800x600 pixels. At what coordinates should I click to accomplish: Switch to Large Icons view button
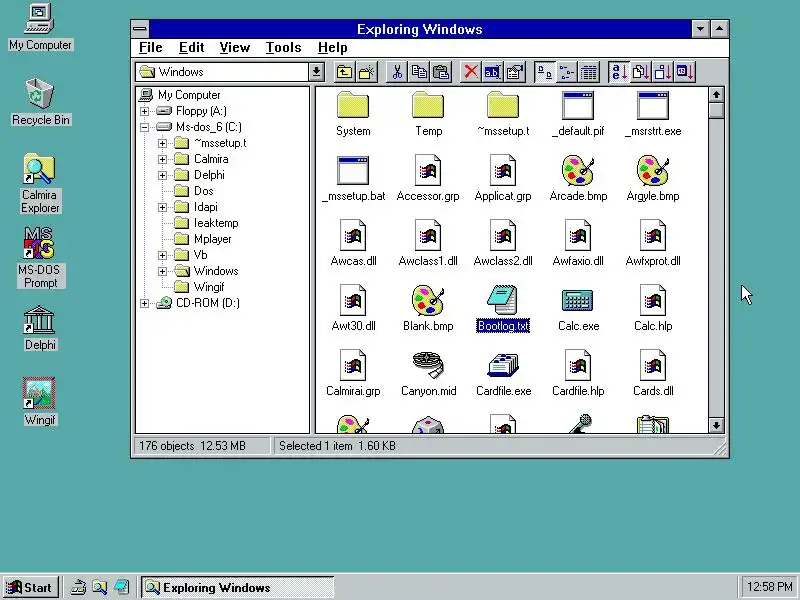coord(545,72)
